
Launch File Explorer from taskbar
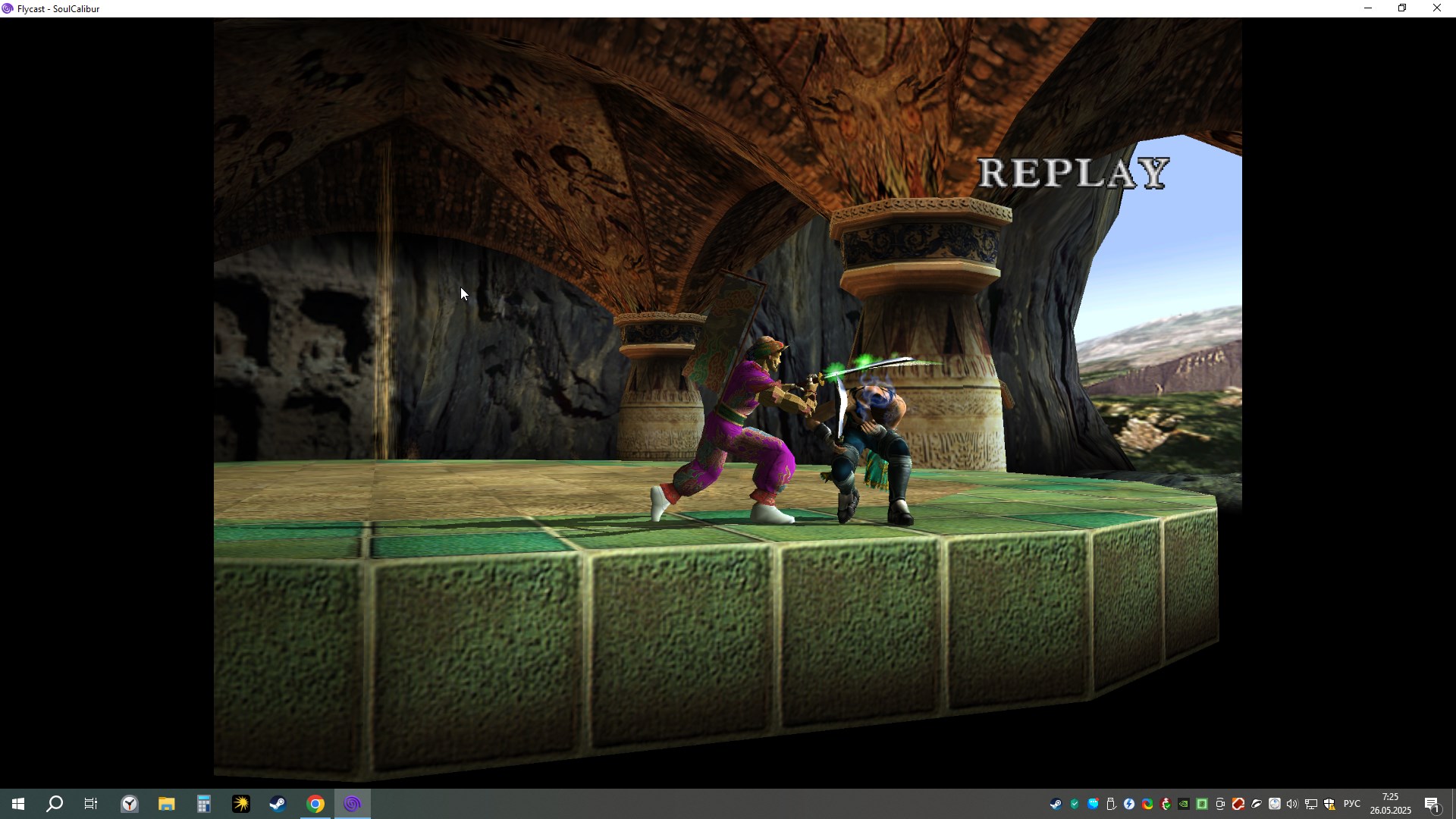tap(167, 804)
